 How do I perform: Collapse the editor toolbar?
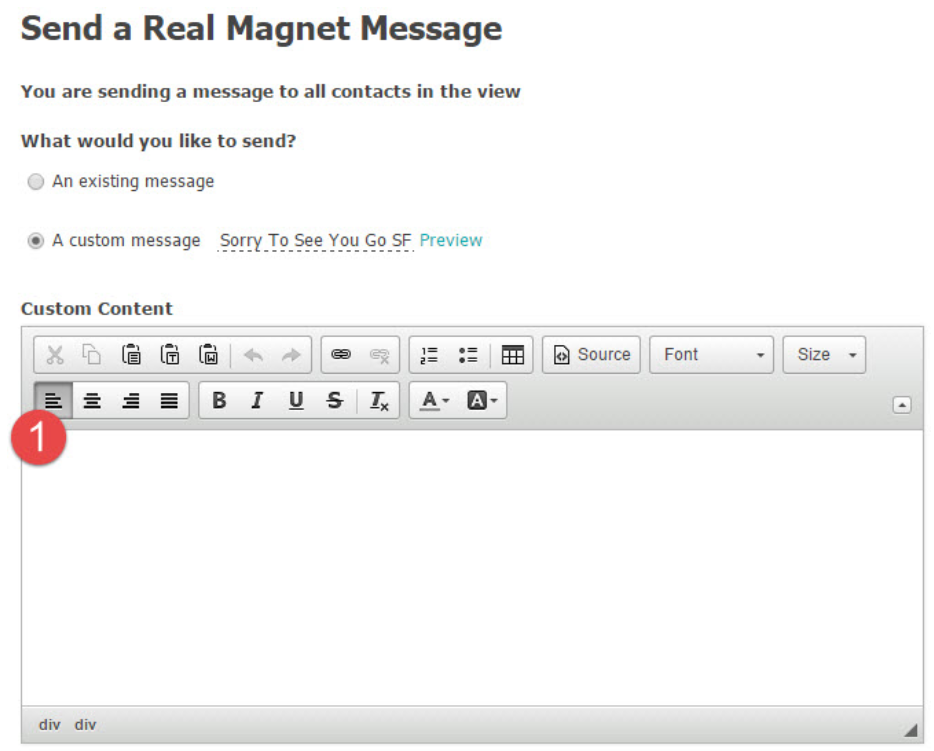[902, 405]
